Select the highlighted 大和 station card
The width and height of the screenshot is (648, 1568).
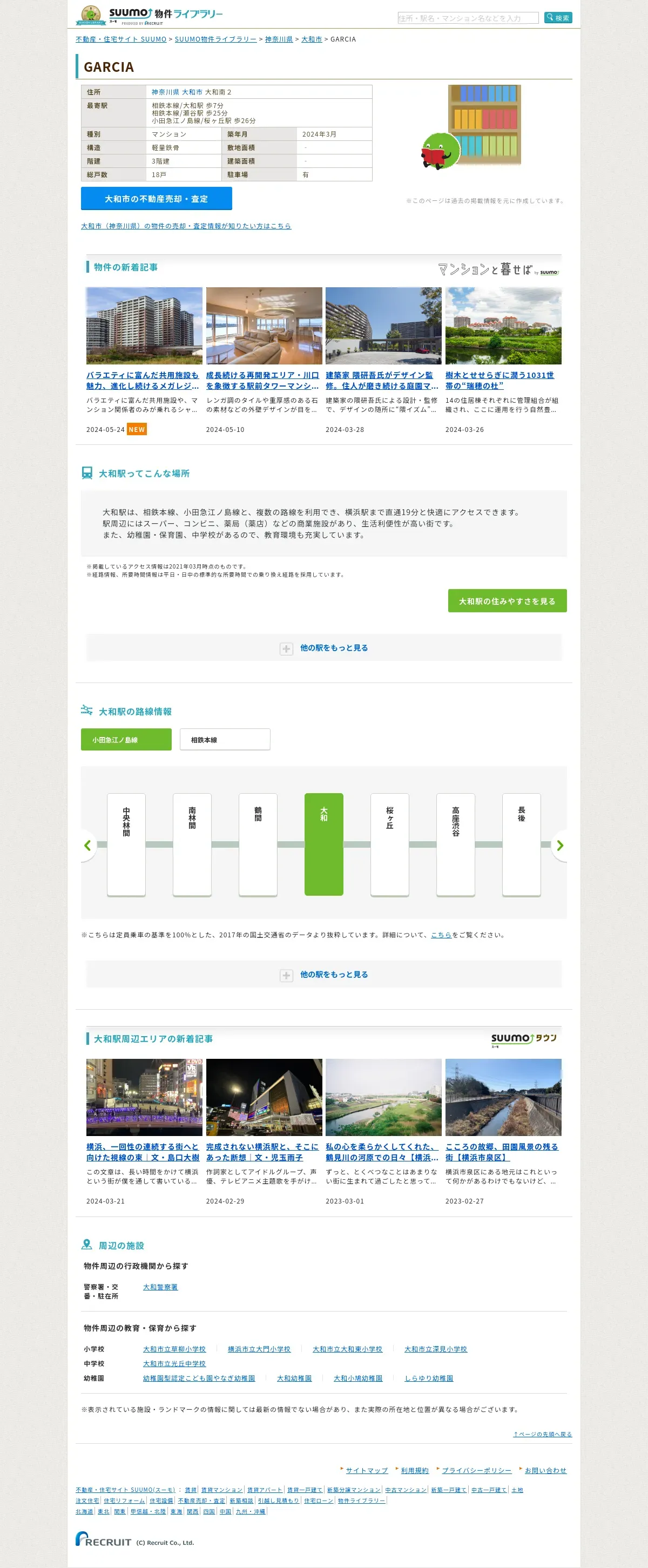click(324, 845)
